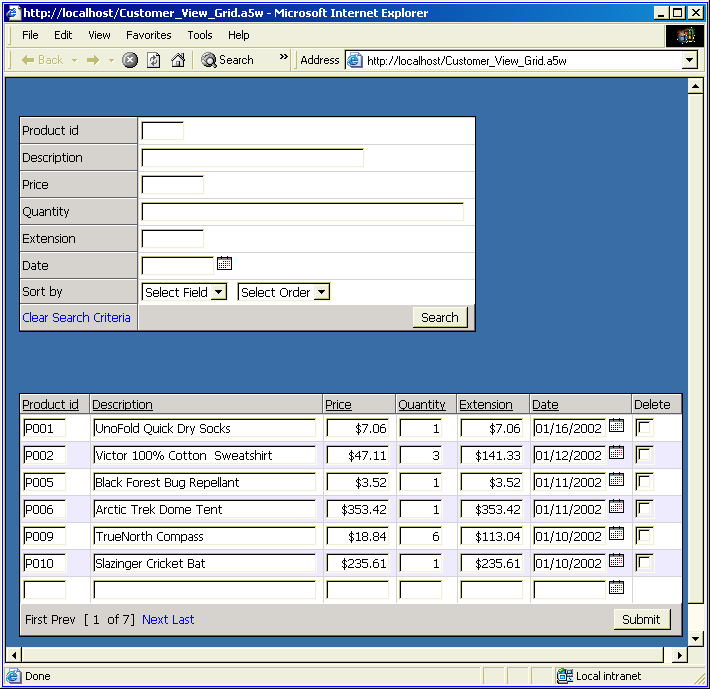The image size is (710, 689).
Task: Focus the Description search field
Action: tap(253, 158)
